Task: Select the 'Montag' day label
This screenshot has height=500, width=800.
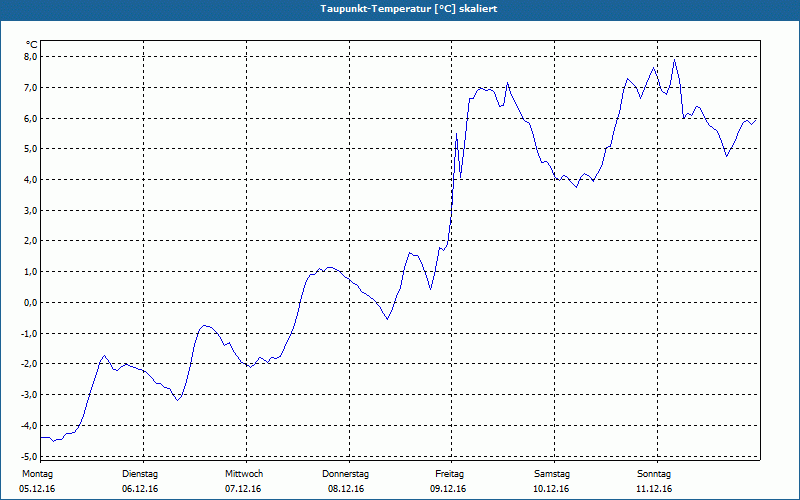Action: coord(37,474)
